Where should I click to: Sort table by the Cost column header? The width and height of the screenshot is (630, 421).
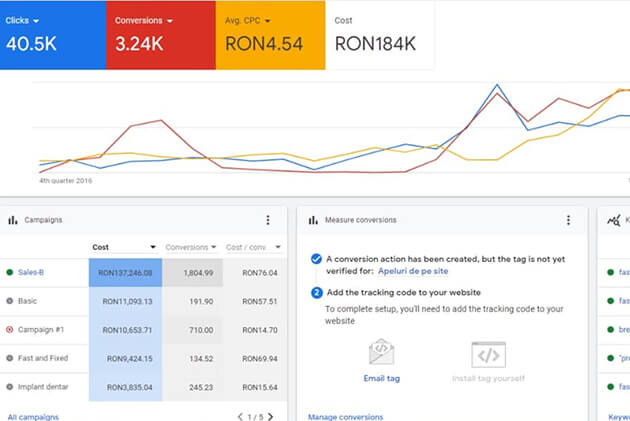(123, 246)
